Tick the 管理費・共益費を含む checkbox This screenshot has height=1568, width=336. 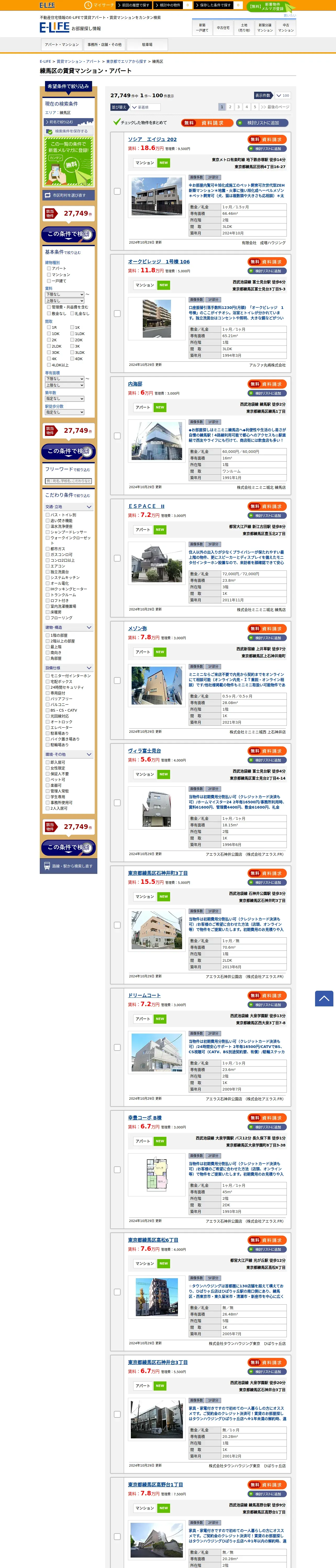[49, 307]
